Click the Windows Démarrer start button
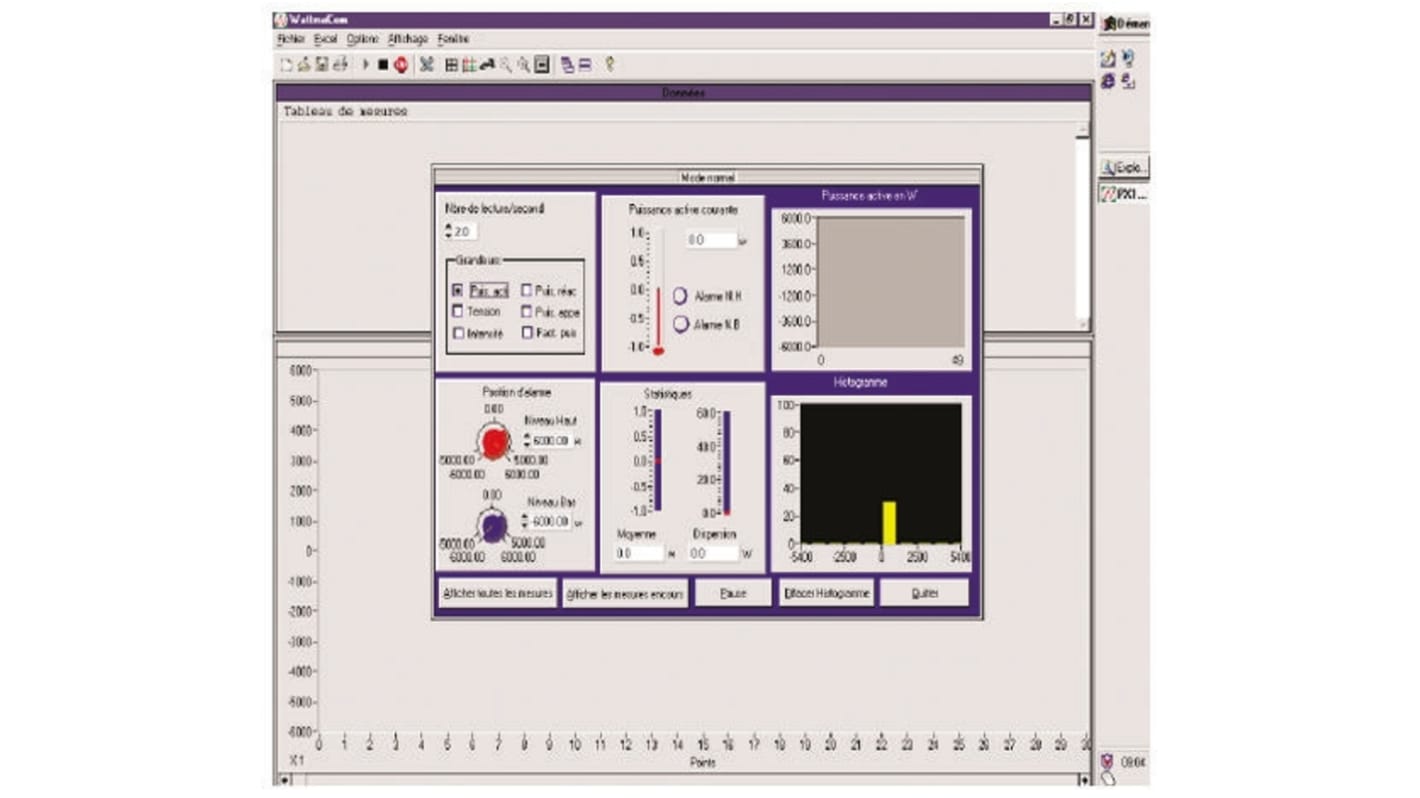The width and height of the screenshot is (1420, 798). tap(1125, 23)
